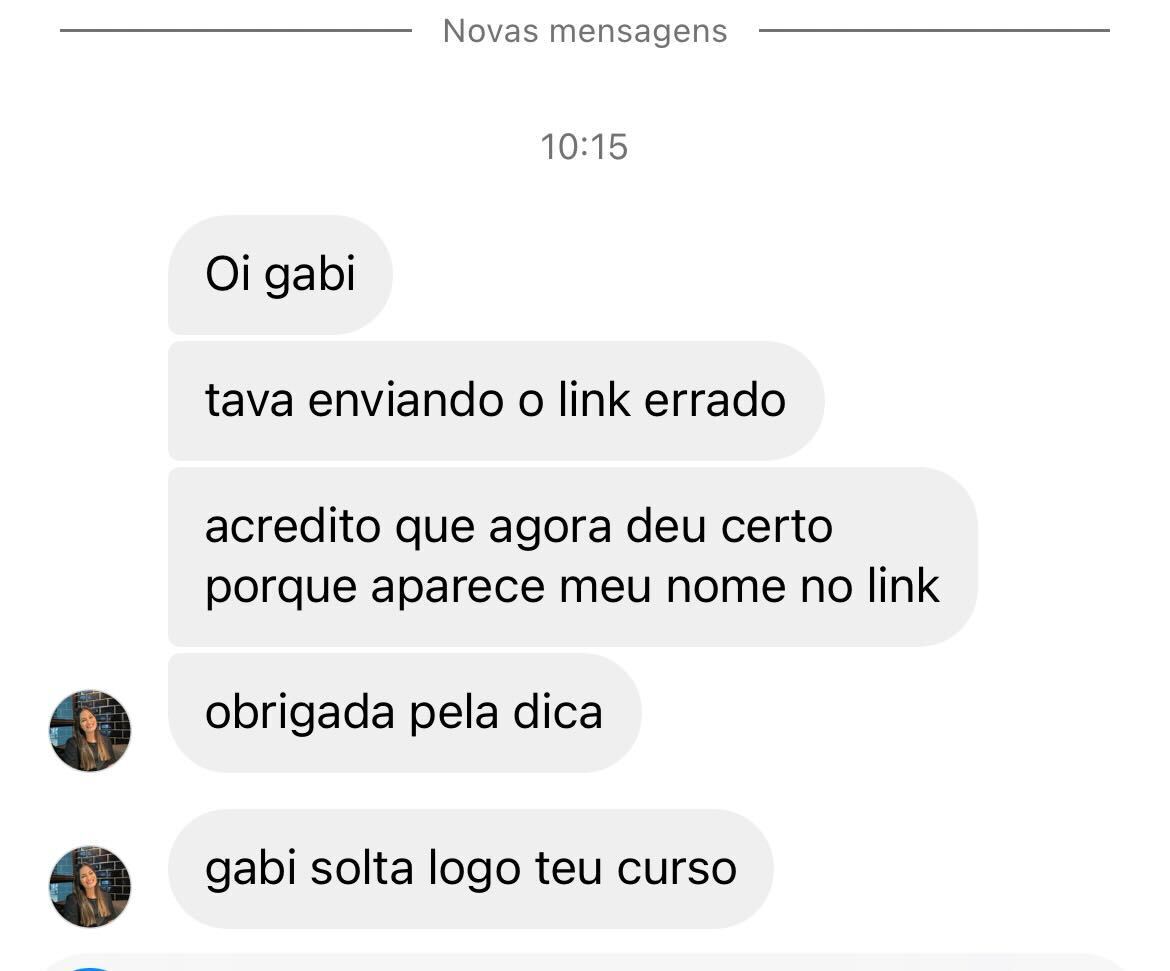Select the "tava enviando o link errado" message
Image resolution: width=1170 pixels, height=971 pixels.
[x=496, y=401]
